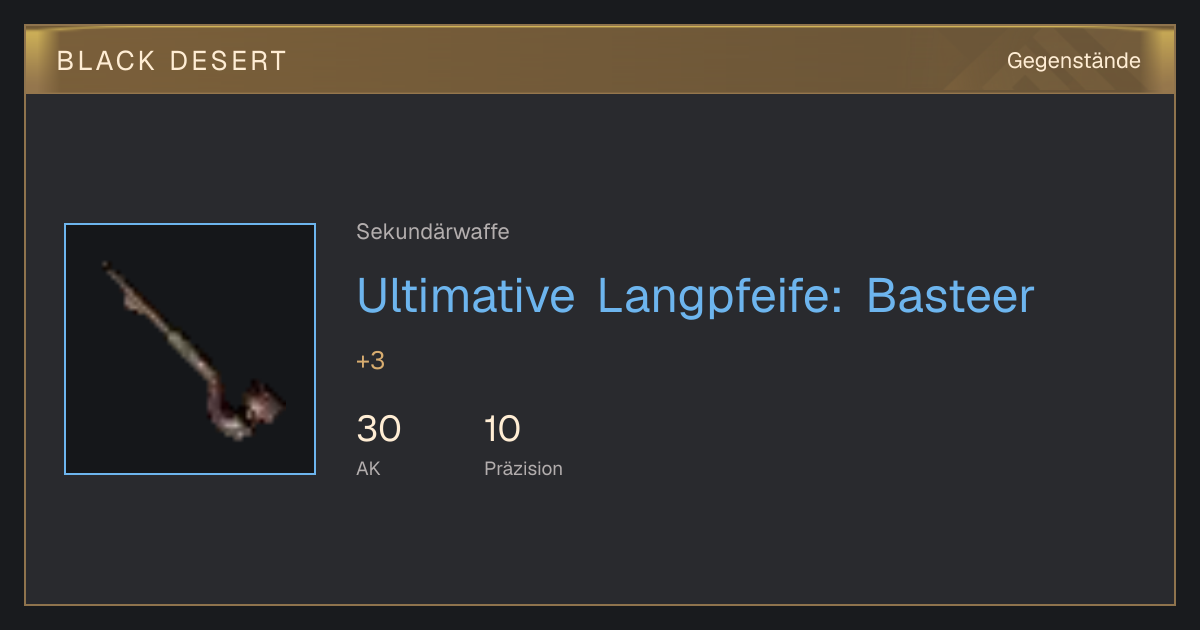Open the BLACK DESERT header logo
1200x630 pixels.
point(172,61)
